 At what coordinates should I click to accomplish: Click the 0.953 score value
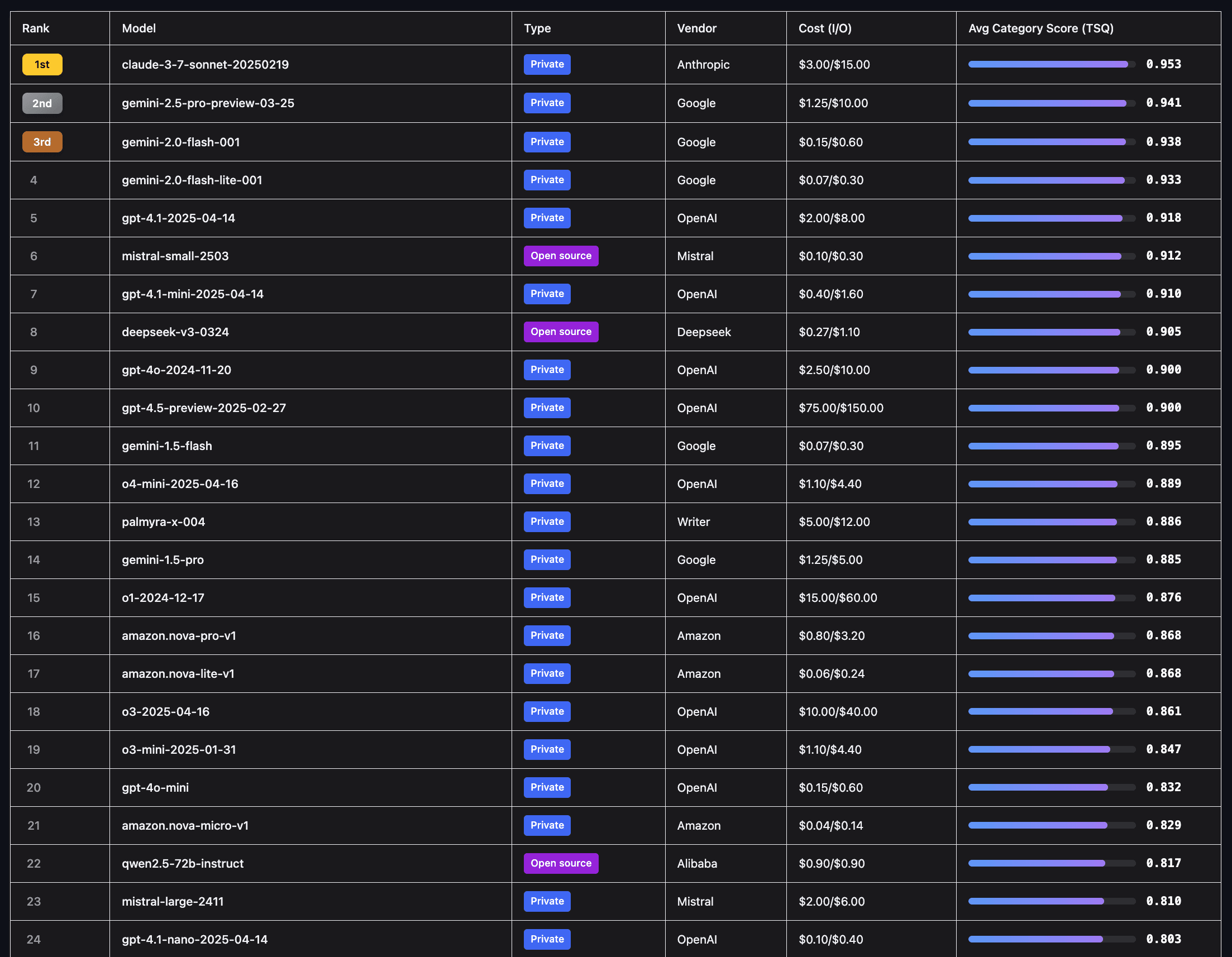click(1164, 64)
